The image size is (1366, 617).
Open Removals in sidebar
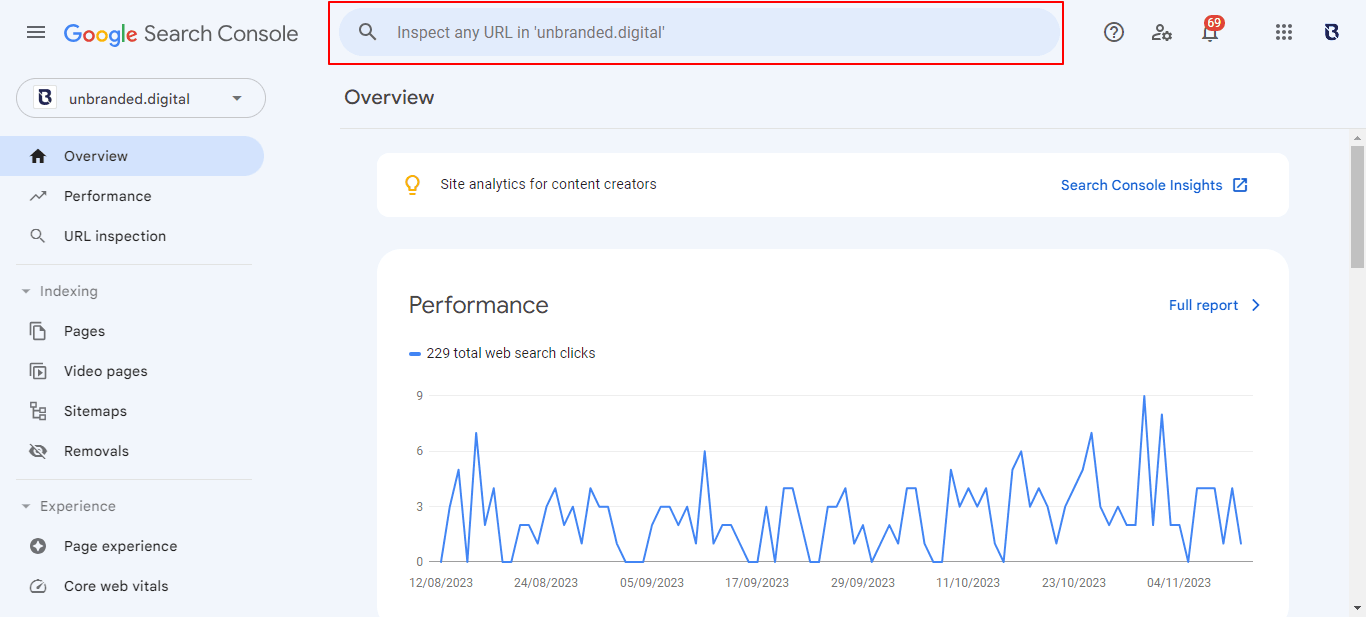(132, 451)
